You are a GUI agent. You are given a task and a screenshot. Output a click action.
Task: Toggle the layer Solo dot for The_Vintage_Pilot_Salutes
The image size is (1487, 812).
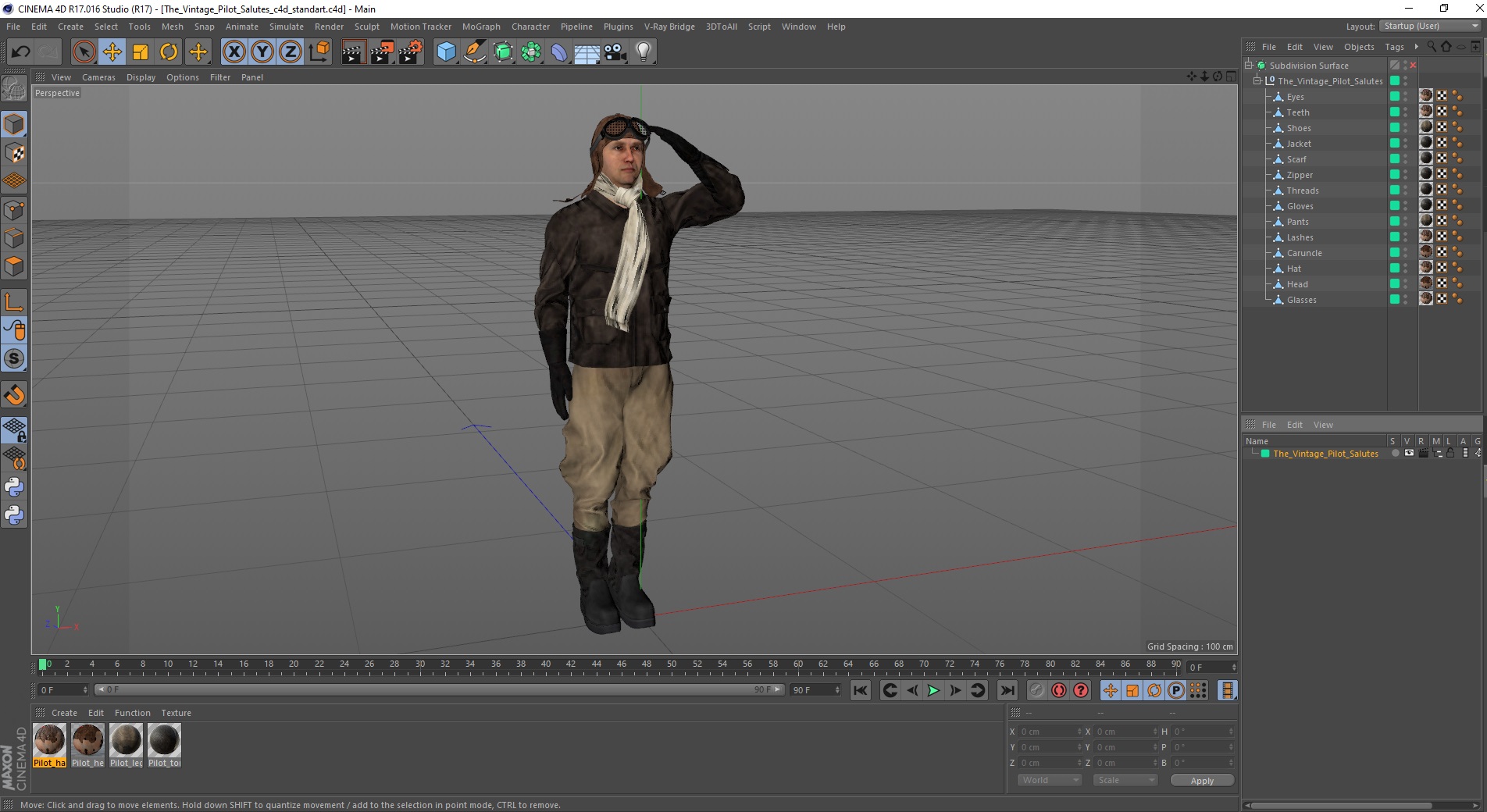(x=1395, y=453)
